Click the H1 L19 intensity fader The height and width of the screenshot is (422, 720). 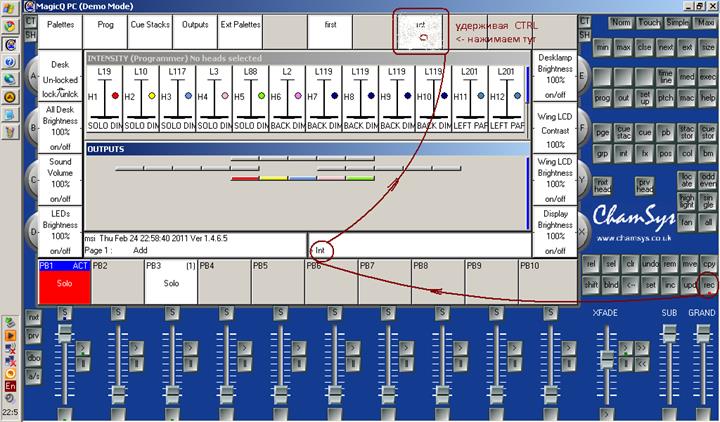pos(105,99)
